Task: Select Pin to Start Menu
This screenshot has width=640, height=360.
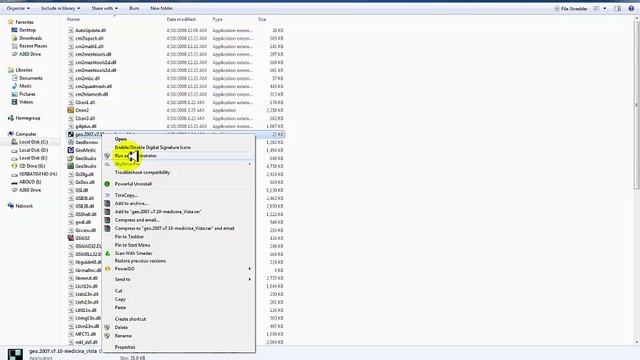Action: click(132, 245)
